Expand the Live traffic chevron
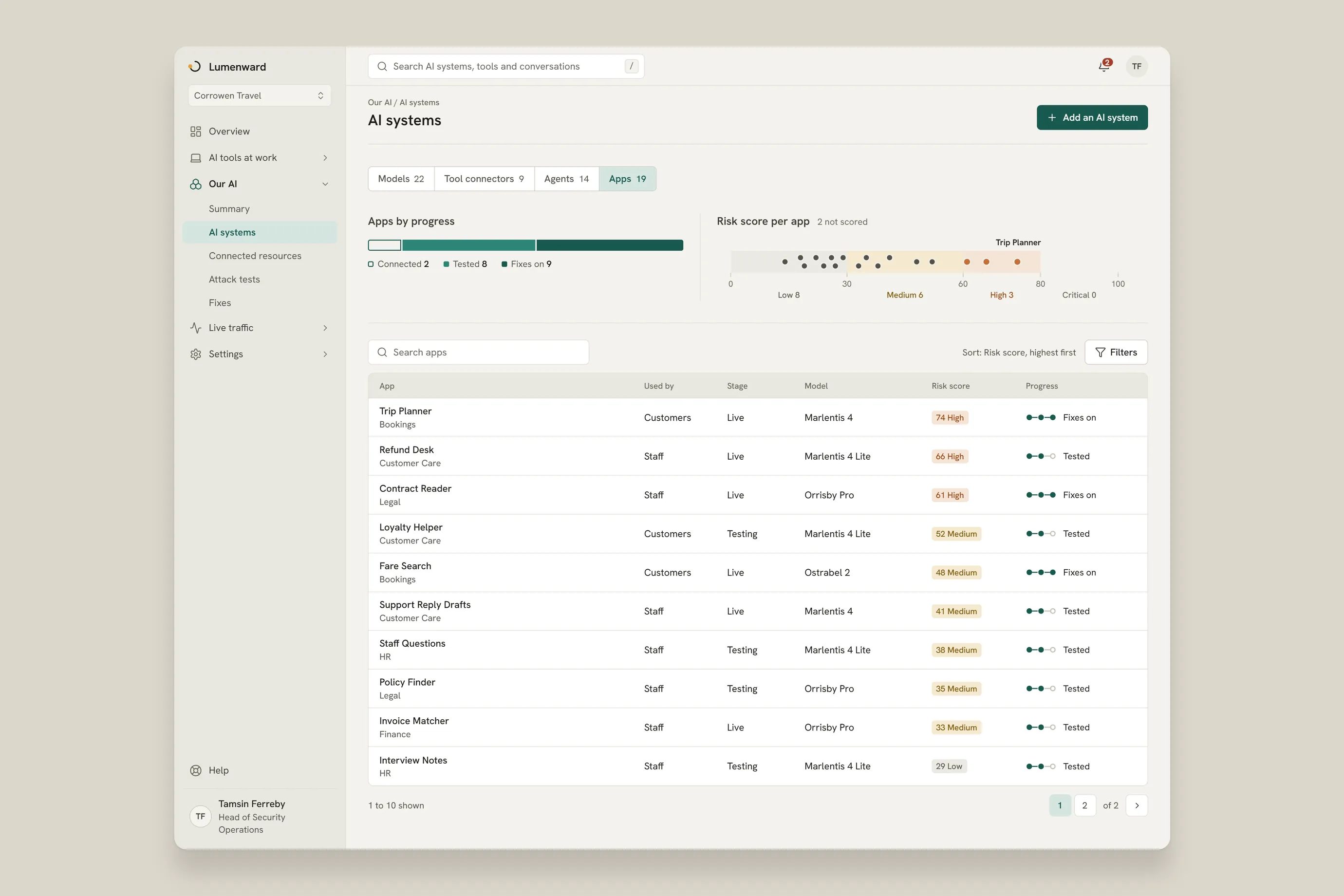Viewport: 1344px width, 896px height. point(325,328)
